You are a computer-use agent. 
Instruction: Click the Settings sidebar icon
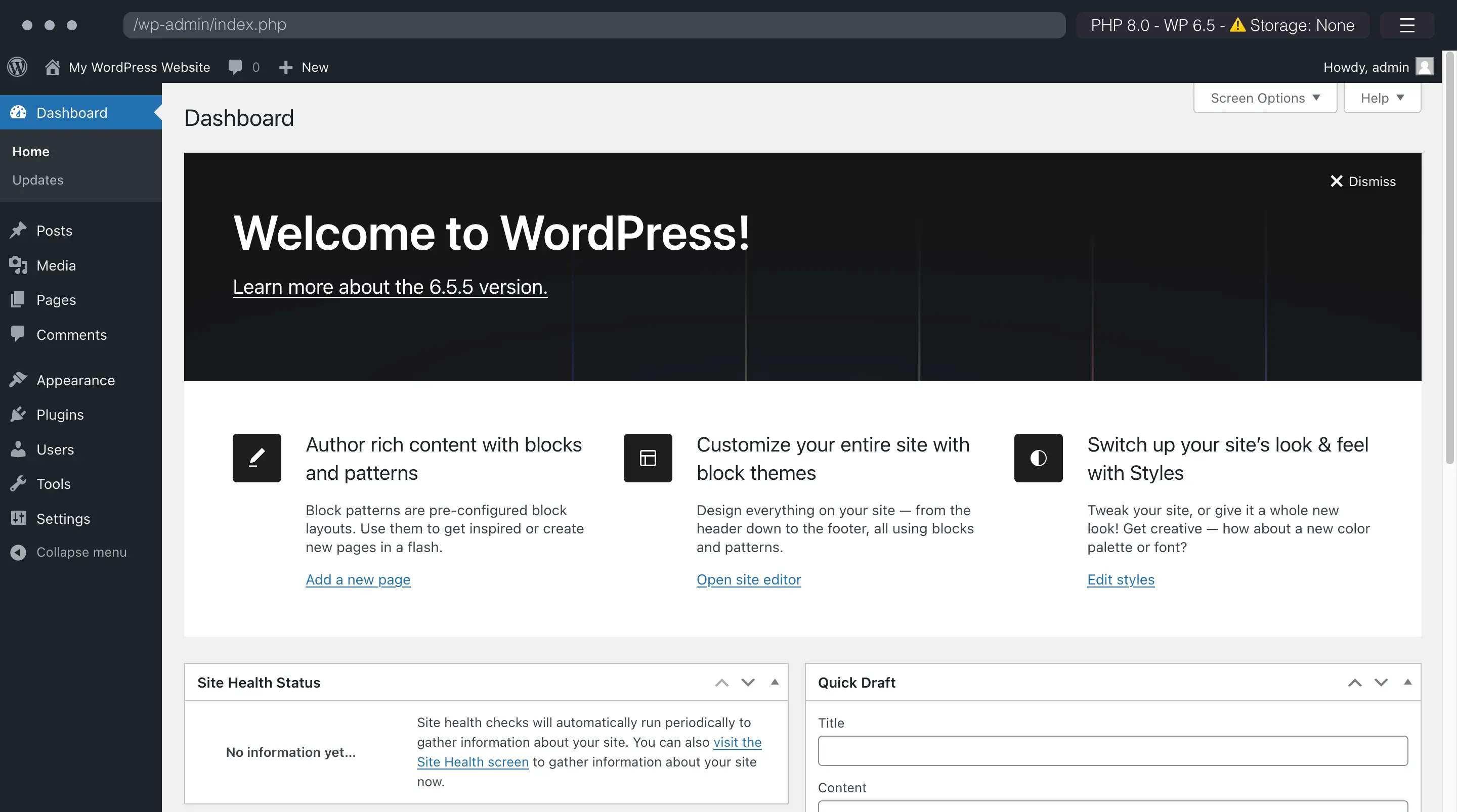click(18, 518)
